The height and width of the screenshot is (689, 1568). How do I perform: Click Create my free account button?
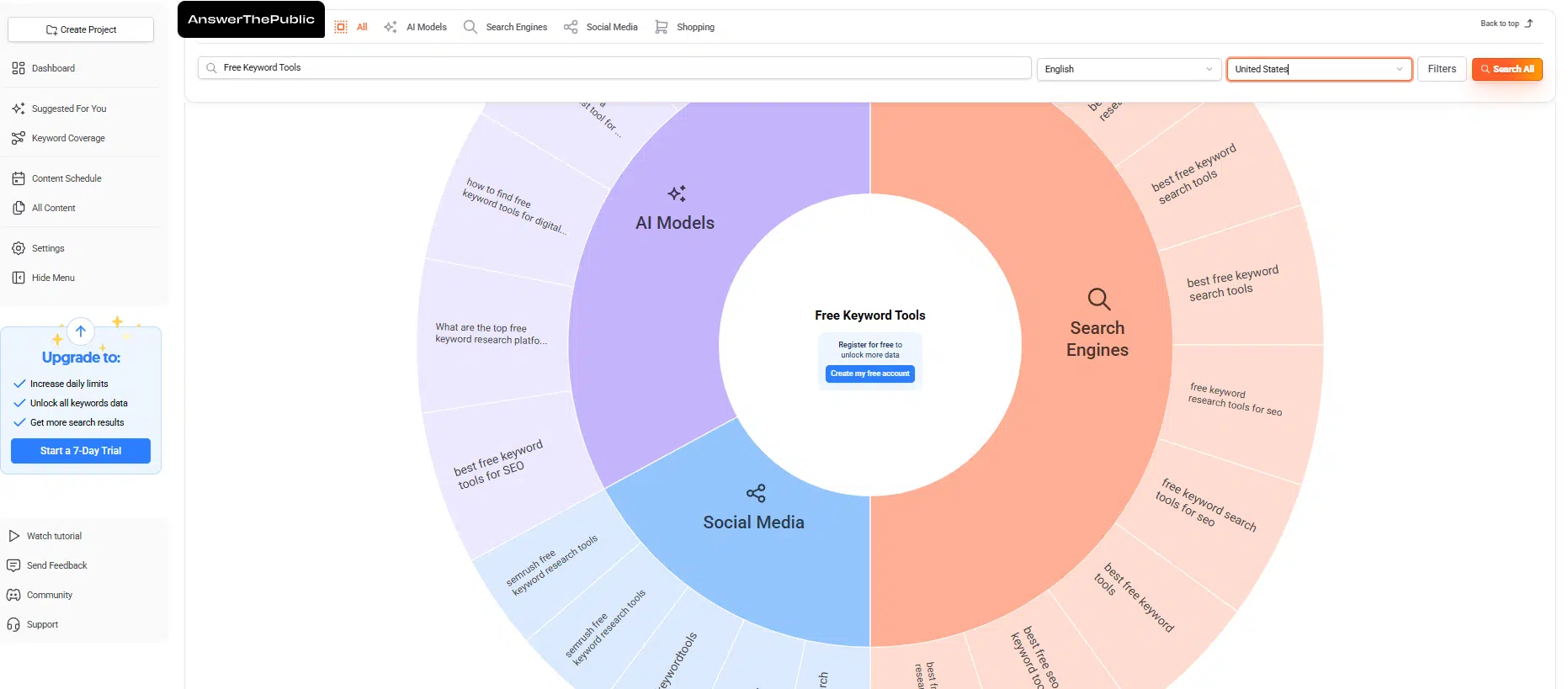pyautogui.click(x=870, y=374)
